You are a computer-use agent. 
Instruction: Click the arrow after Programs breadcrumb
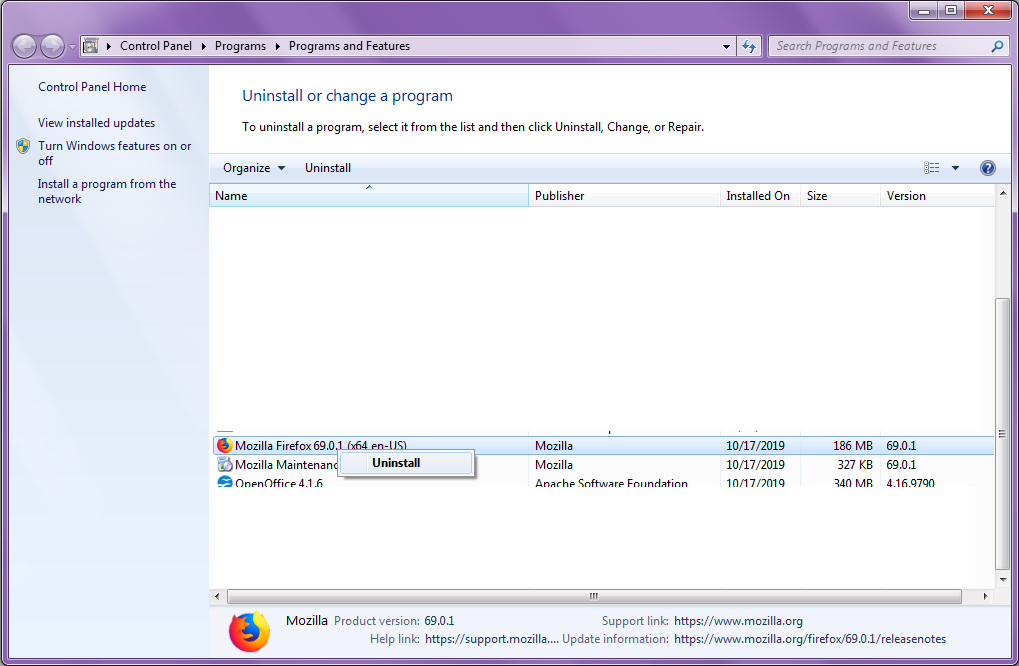click(277, 46)
